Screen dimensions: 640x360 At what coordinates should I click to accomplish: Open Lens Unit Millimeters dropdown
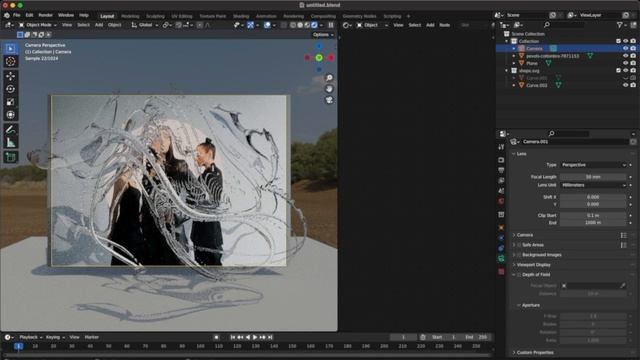pos(593,185)
